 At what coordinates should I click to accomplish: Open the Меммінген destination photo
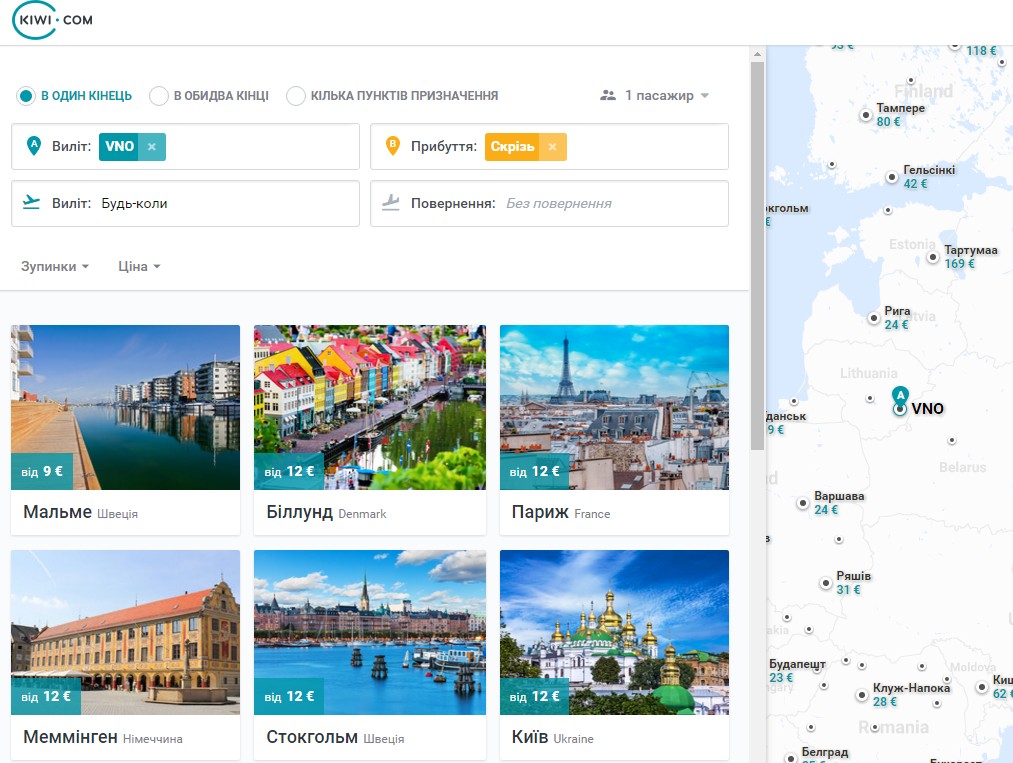click(125, 632)
